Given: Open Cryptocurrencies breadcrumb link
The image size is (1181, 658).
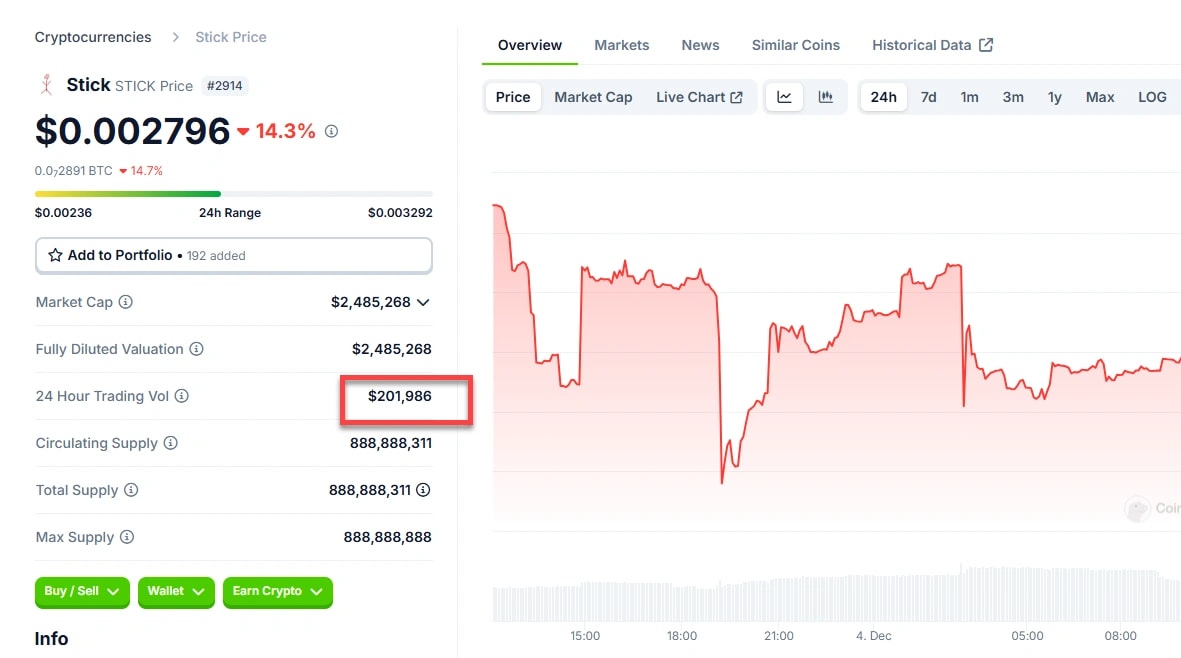Looking at the screenshot, I should 93,37.
